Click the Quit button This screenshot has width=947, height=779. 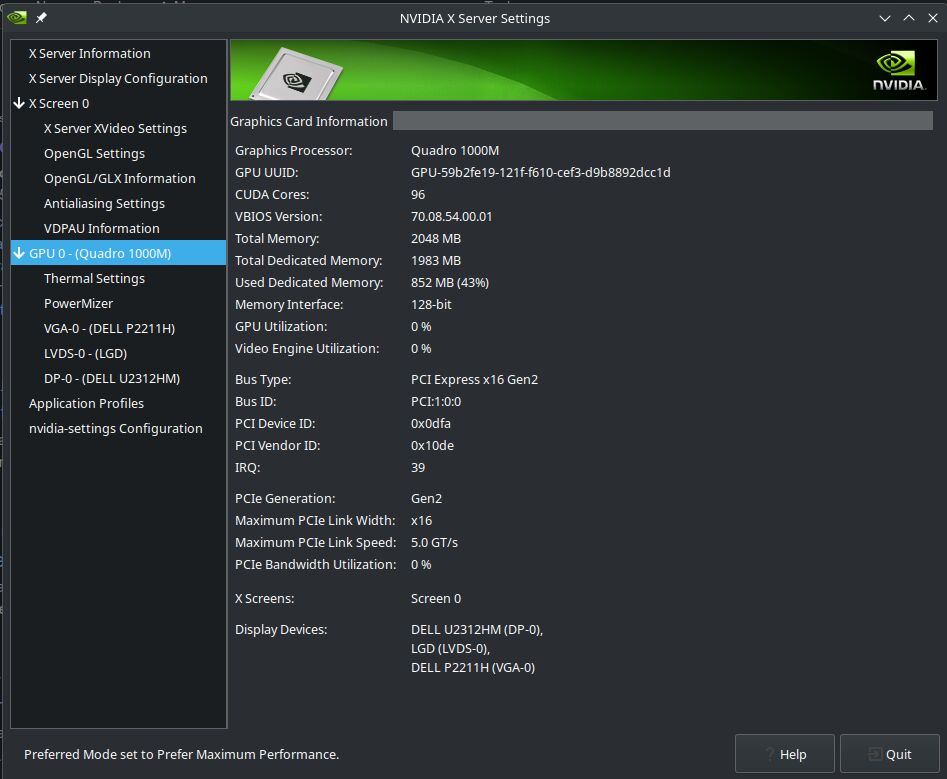[890, 754]
